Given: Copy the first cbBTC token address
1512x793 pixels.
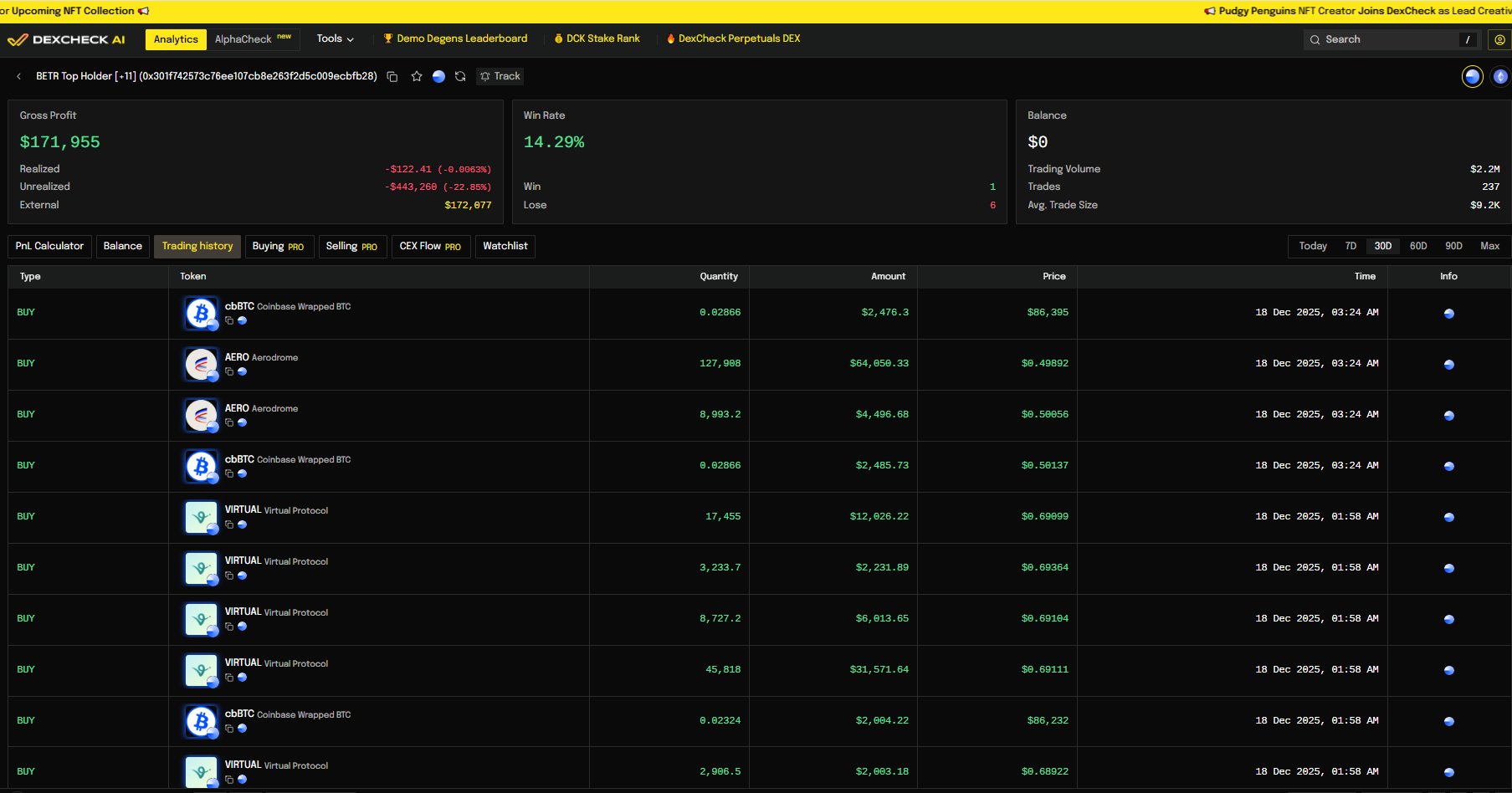Looking at the screenshot, I should (x=229, y=320).
